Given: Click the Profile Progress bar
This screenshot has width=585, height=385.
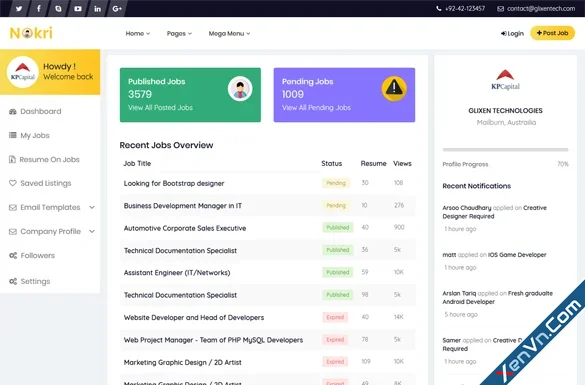Looking at the screenshot, I should [x=505, y=150].
